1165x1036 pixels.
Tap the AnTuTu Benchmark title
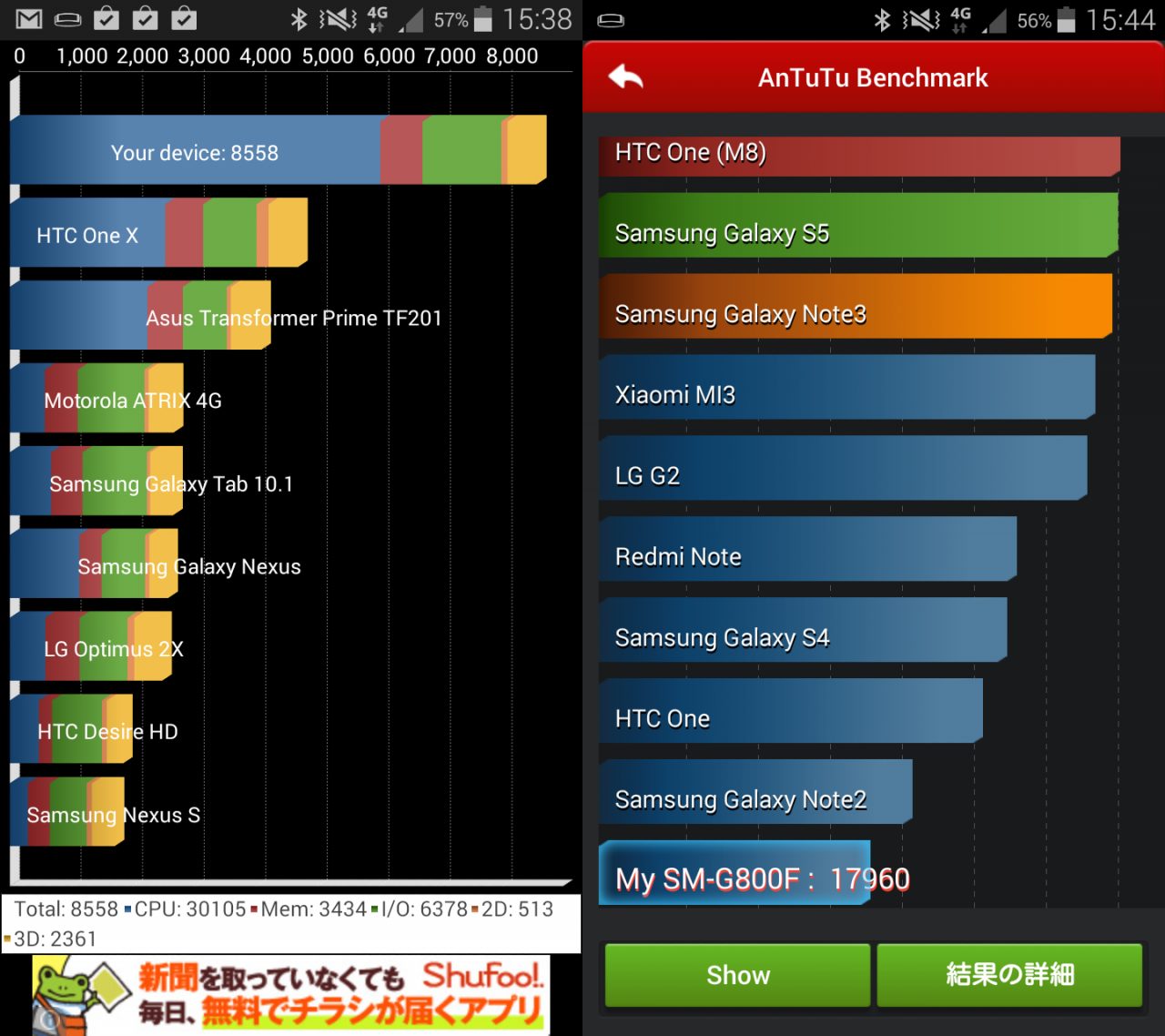click(873, 77)
